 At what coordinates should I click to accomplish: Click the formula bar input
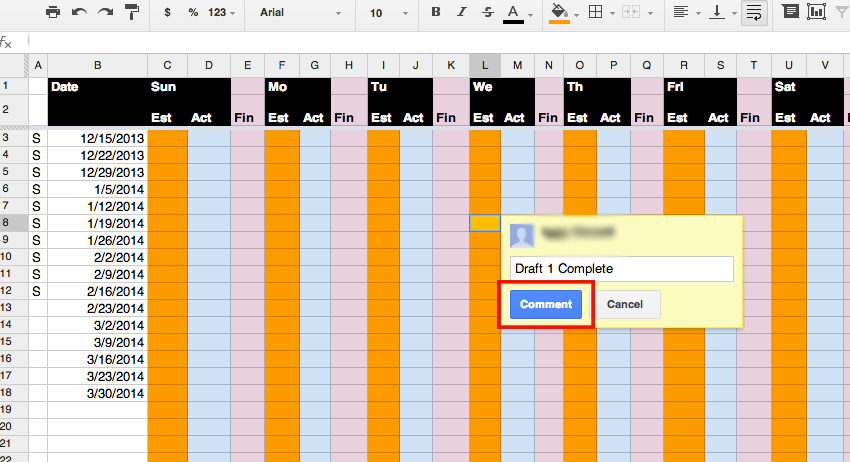(x=439, y=42)
